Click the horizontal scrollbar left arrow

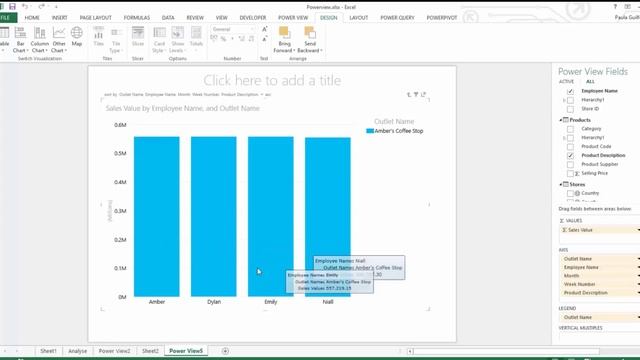(x=410, y=351)
